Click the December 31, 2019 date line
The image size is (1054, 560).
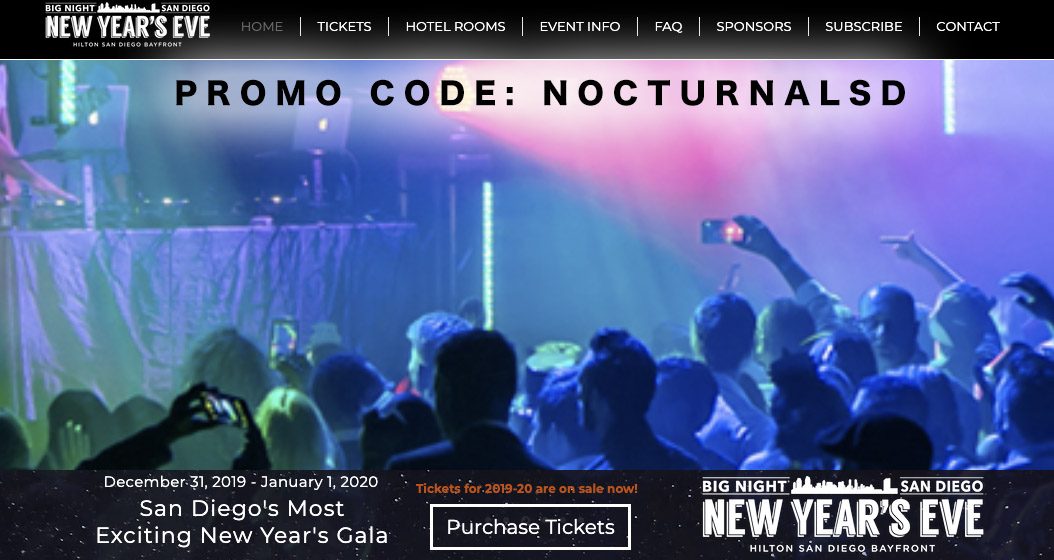tap(241, 481)
